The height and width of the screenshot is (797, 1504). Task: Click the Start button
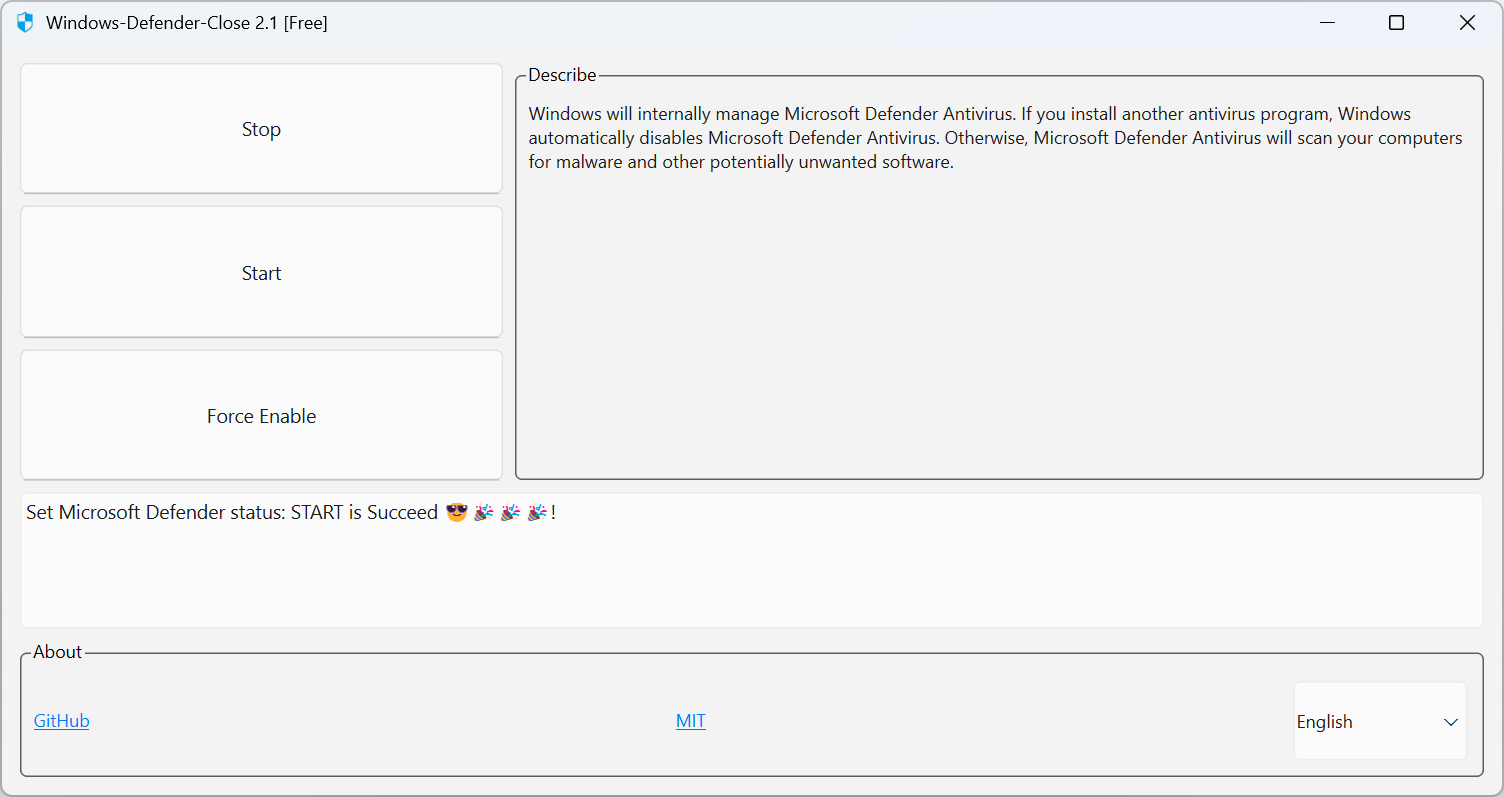pos(261,273)
